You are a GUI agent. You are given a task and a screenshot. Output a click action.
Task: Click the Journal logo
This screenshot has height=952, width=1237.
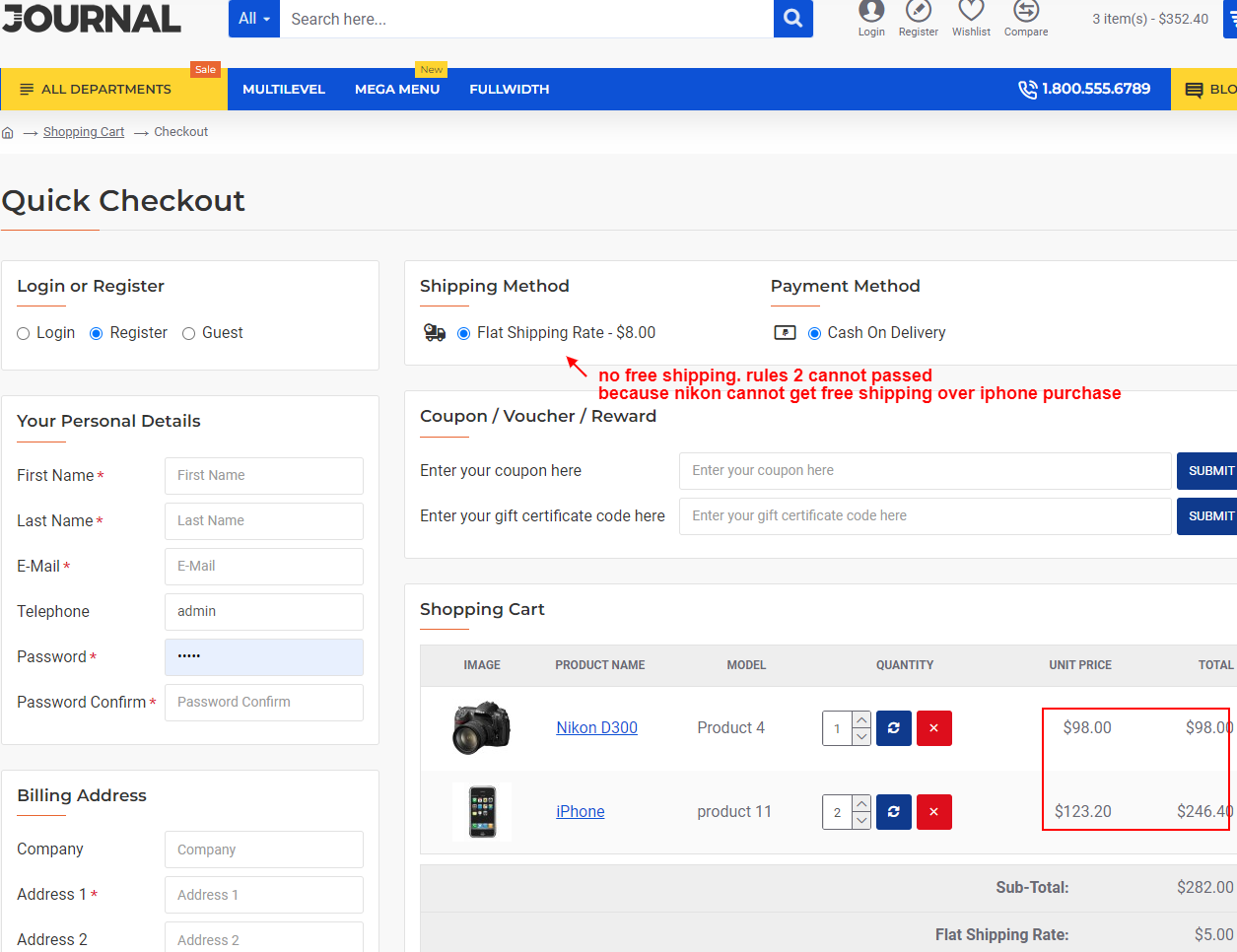[91, 18]
